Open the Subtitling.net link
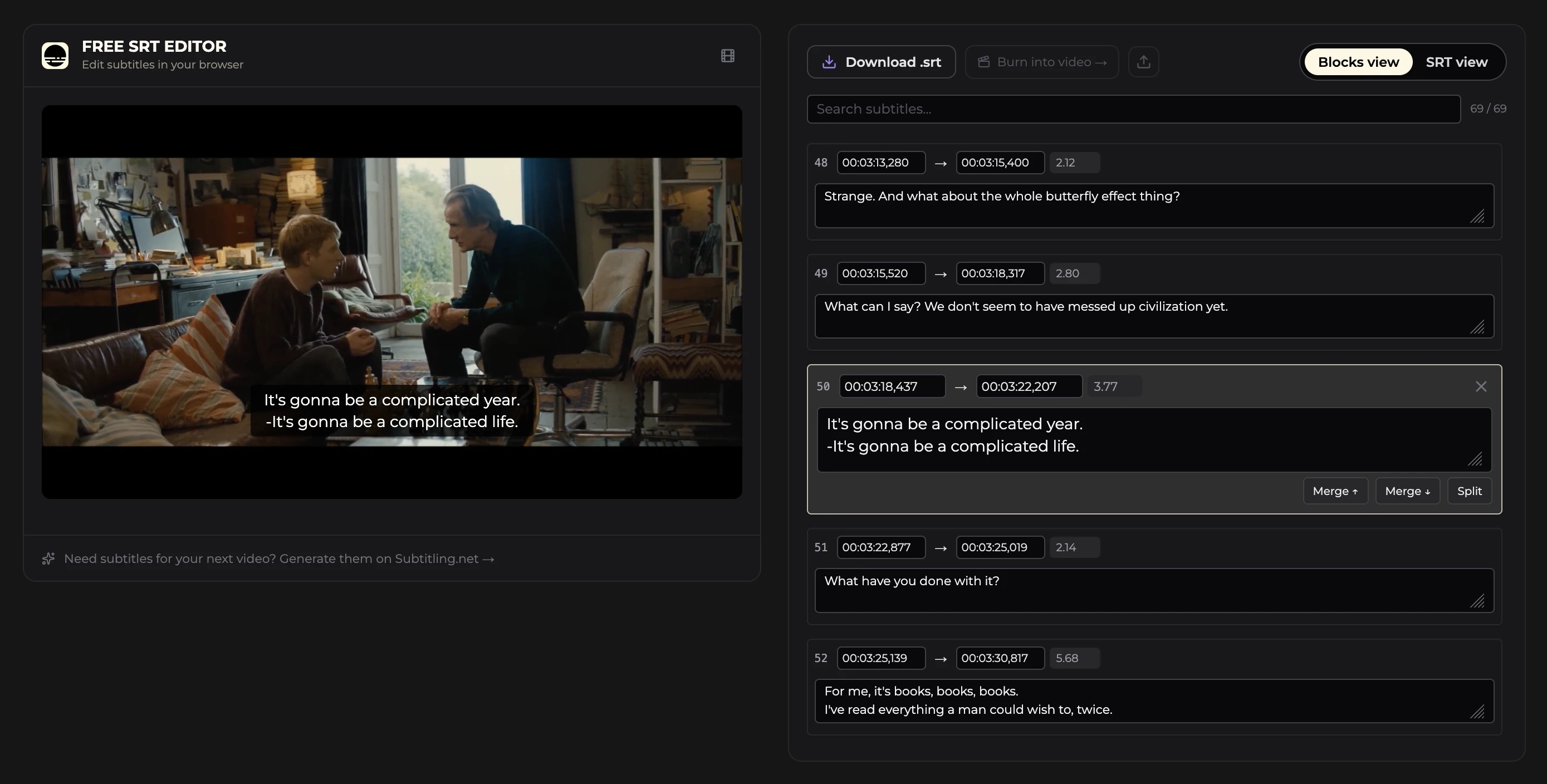 [444, 558]
